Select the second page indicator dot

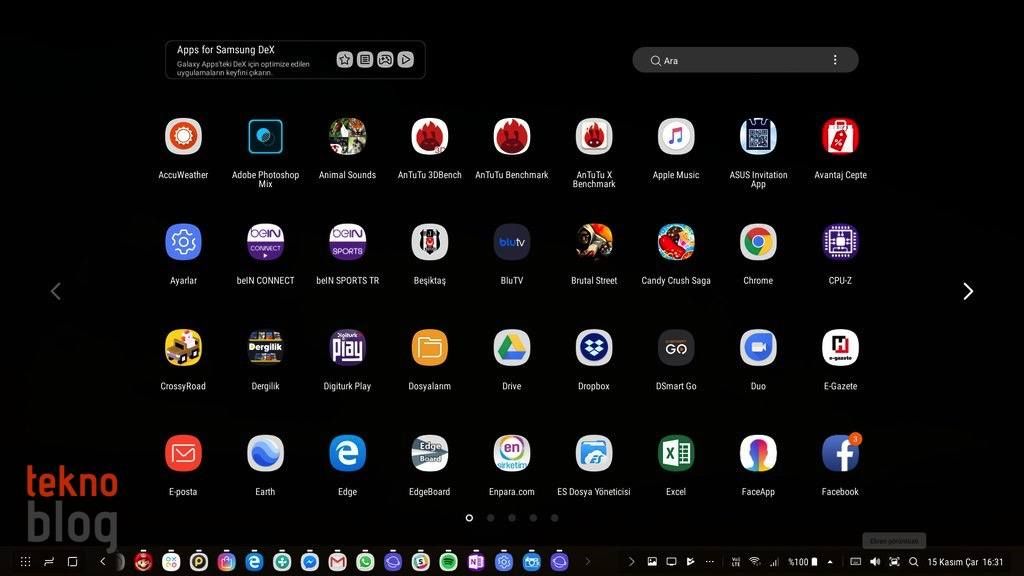pos(490,518)
